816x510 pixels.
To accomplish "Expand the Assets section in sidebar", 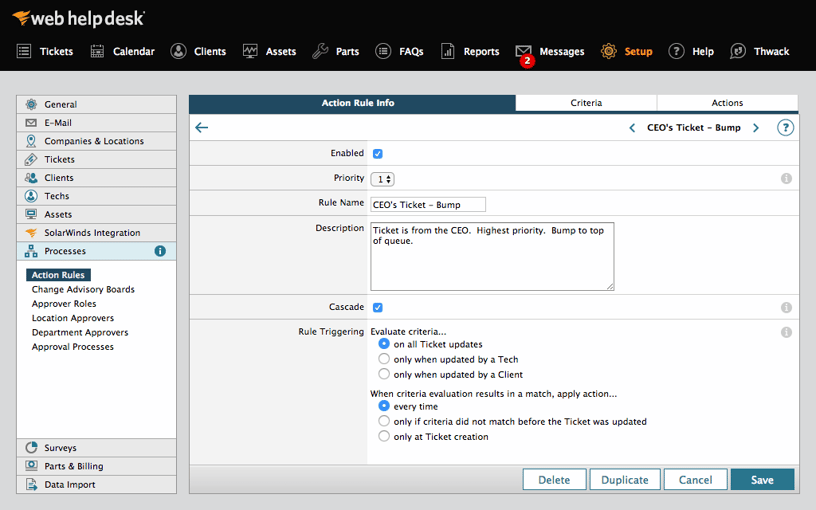I will [x=96, y=214].
